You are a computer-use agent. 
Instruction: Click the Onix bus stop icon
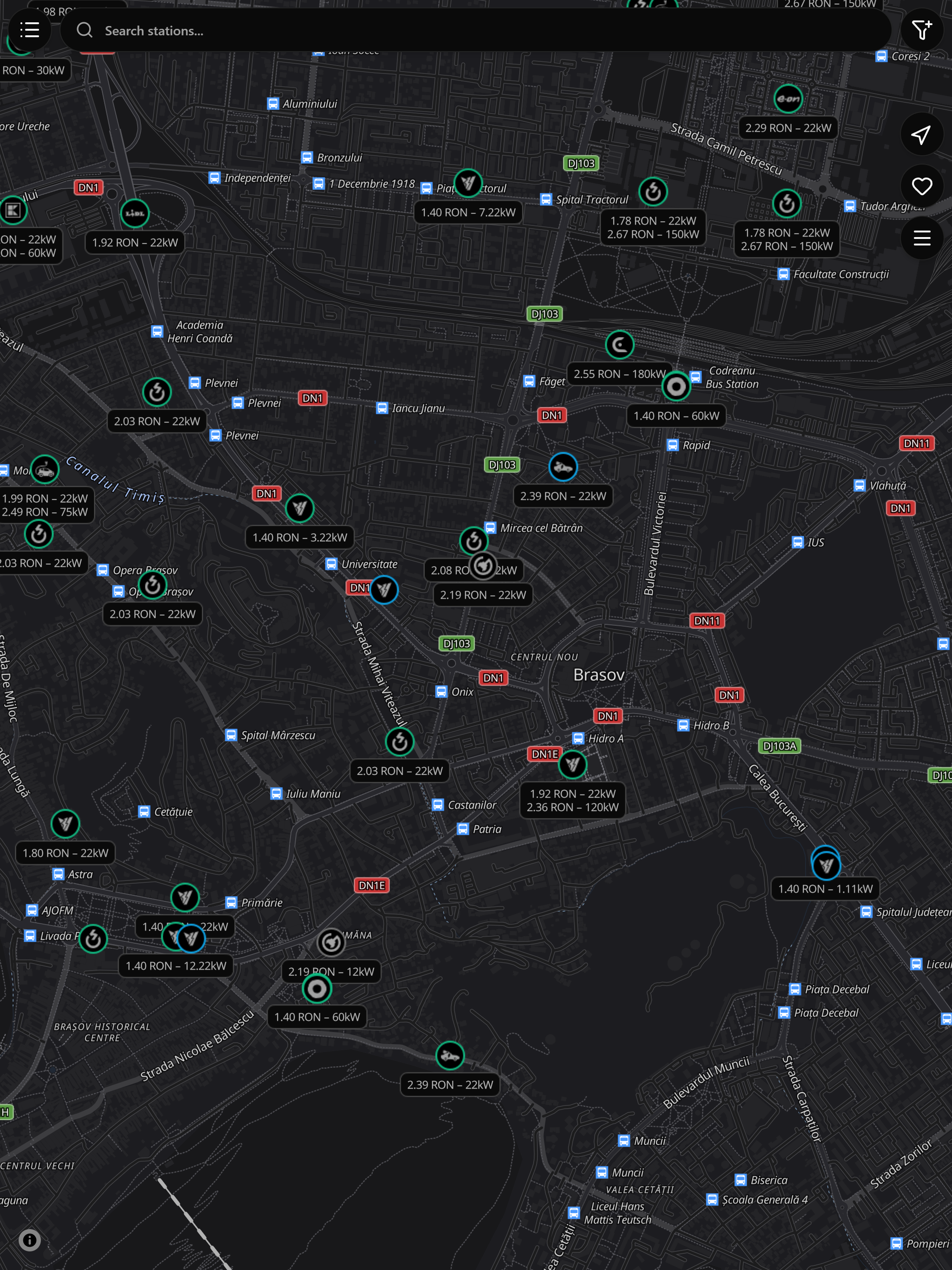tap(441, 692)
